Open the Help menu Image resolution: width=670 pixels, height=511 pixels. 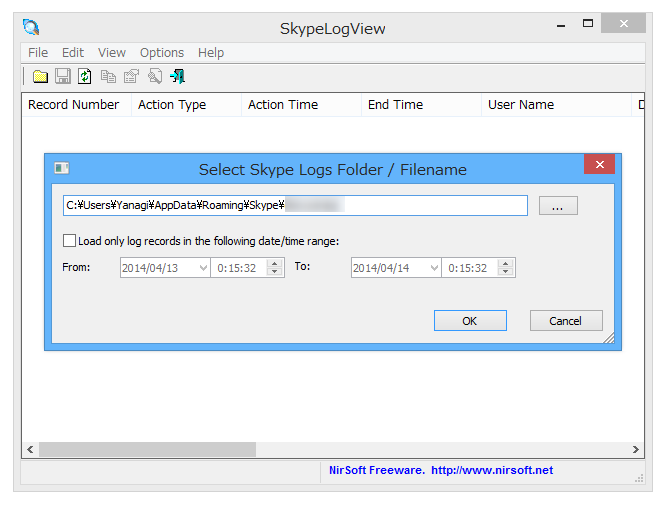tap(211, 53)
